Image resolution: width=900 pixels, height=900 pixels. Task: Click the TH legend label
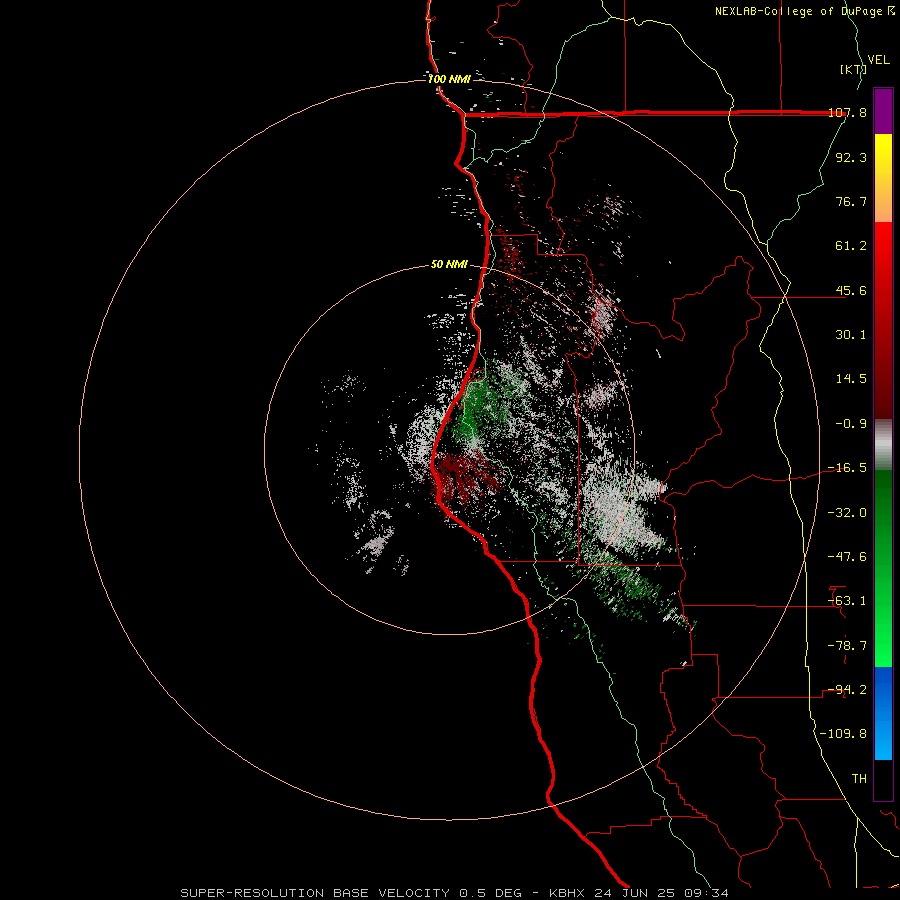(x=859, y=779)
